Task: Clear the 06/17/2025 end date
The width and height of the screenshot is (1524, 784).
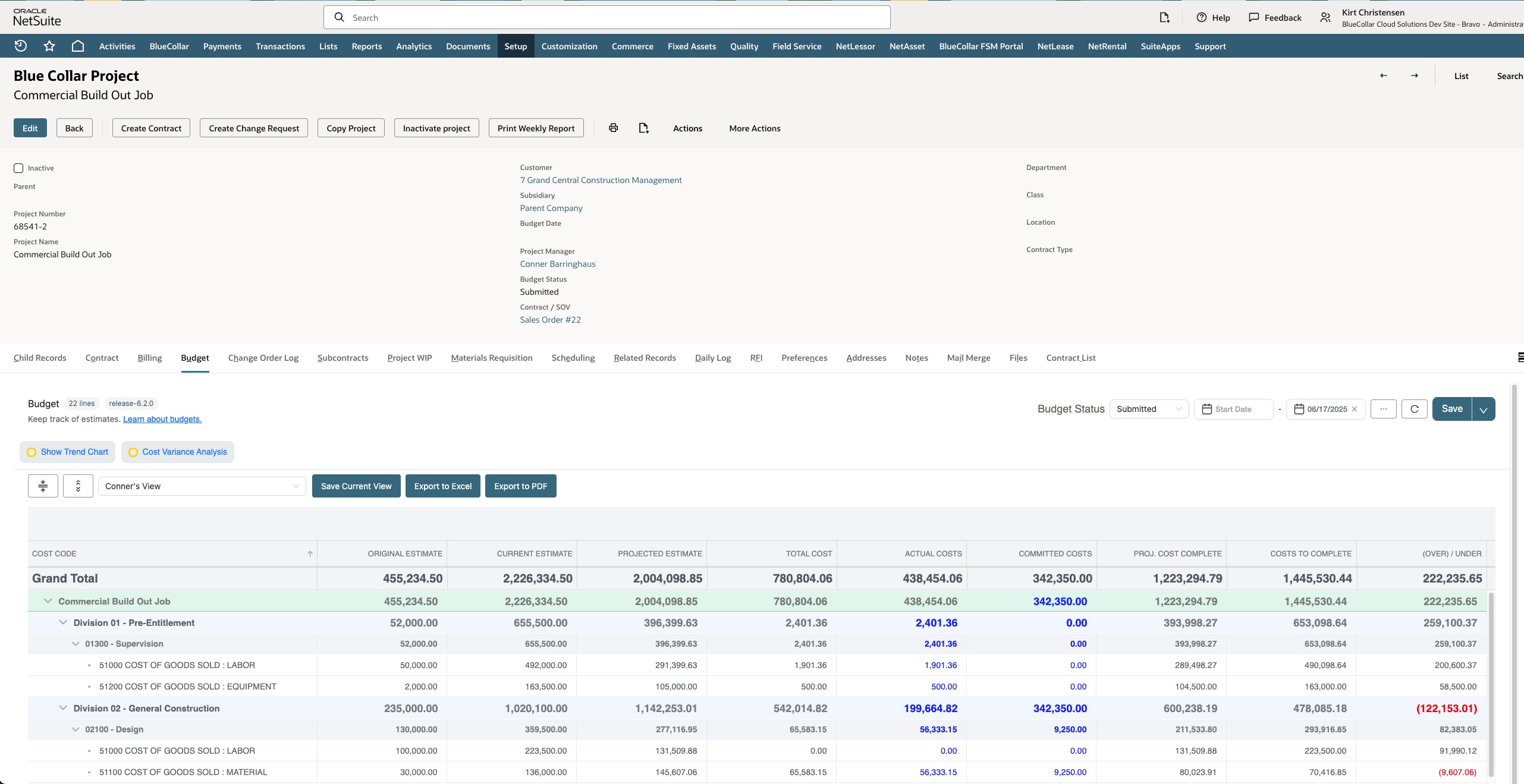Action: [x=1355, y=409]
